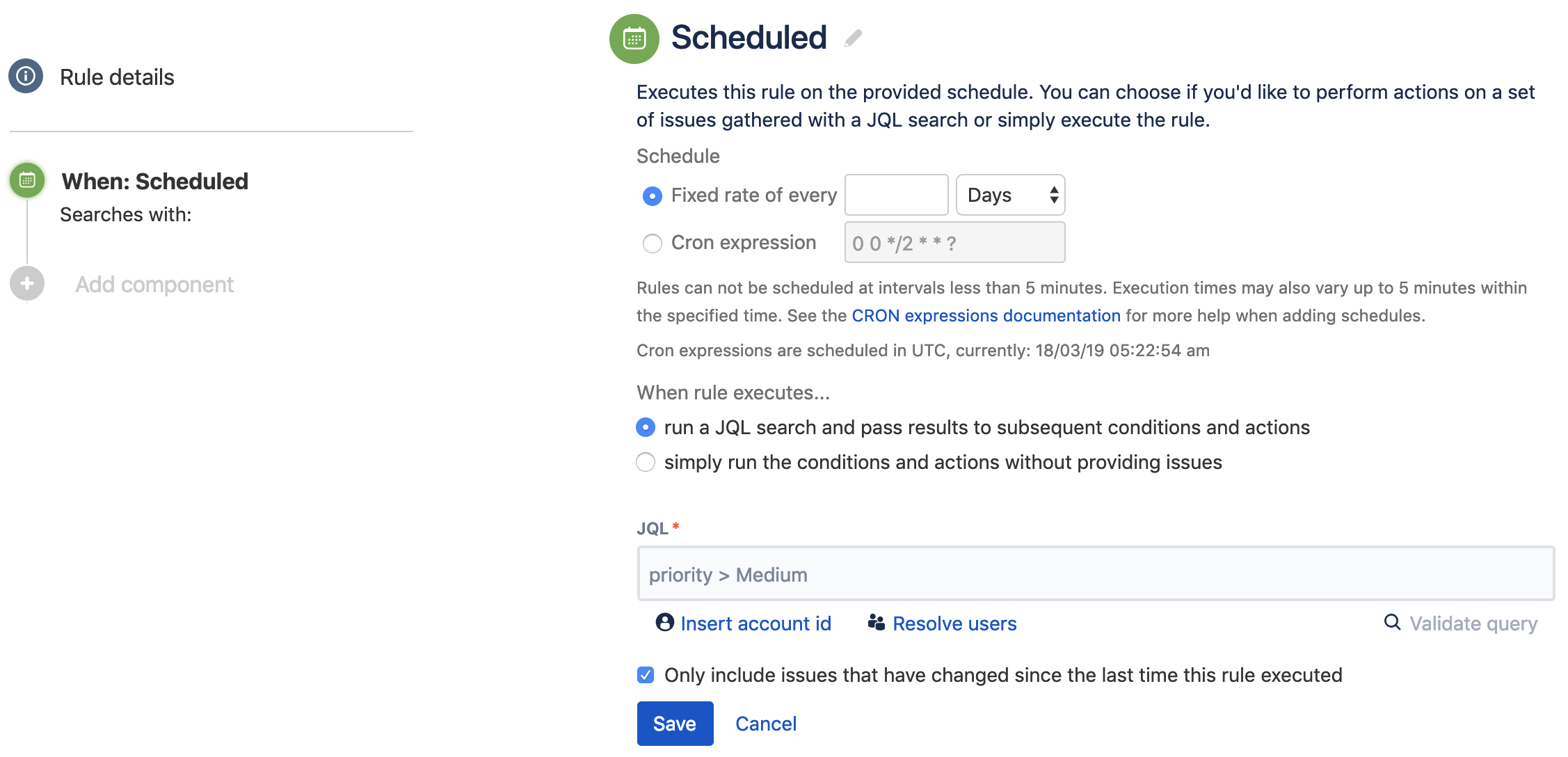
Task: Open Rule details section
Action: click(117, 77)
